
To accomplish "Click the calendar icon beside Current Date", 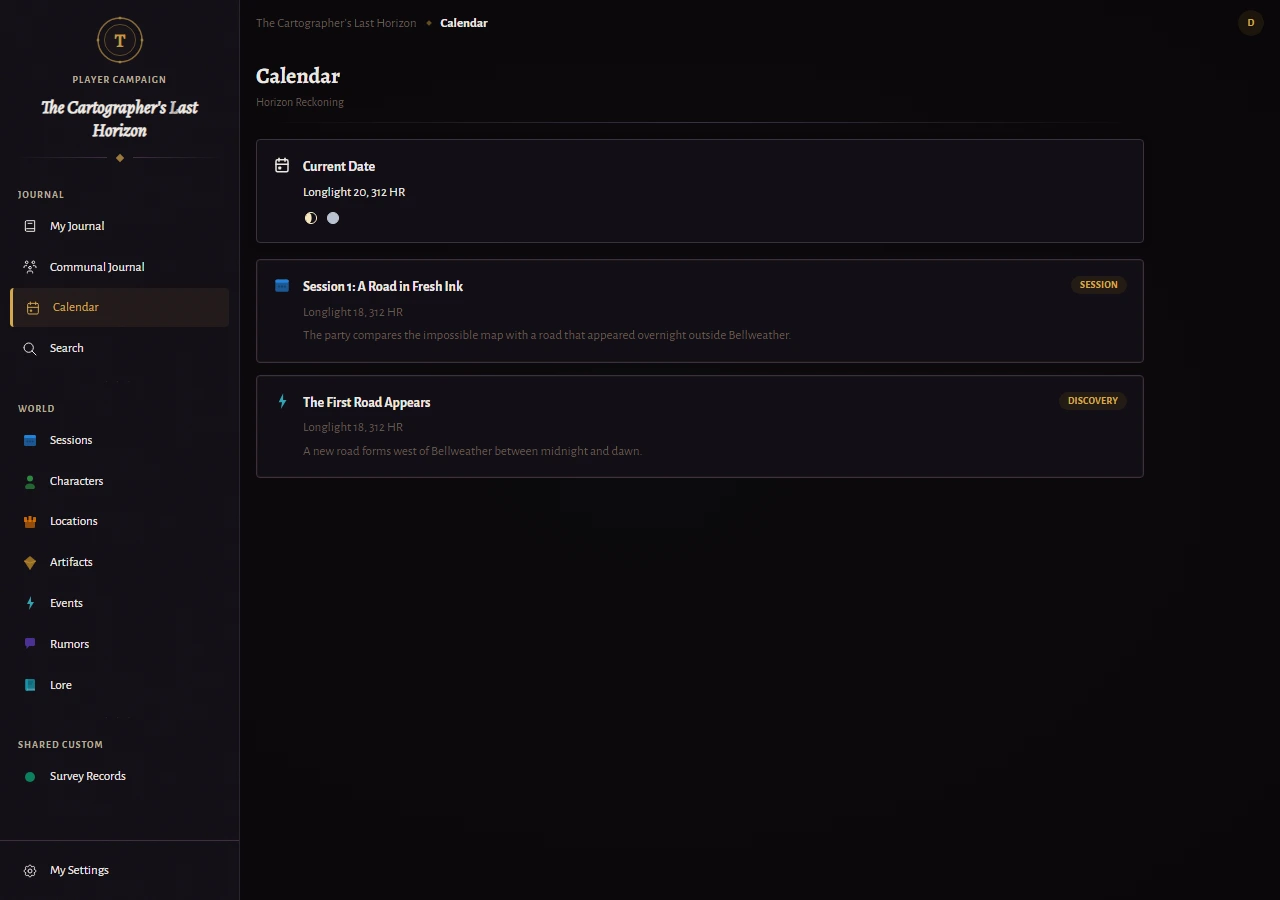I will click(x=282, y=166).
